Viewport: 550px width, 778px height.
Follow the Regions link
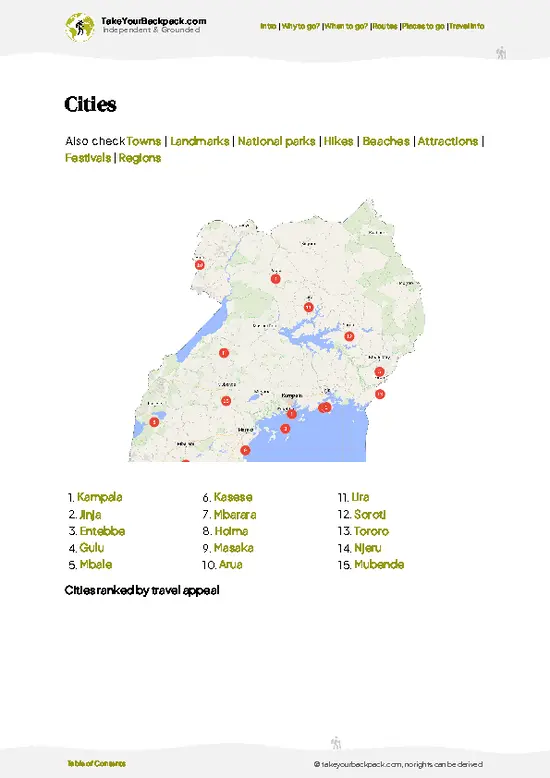(x=140, y=158)
